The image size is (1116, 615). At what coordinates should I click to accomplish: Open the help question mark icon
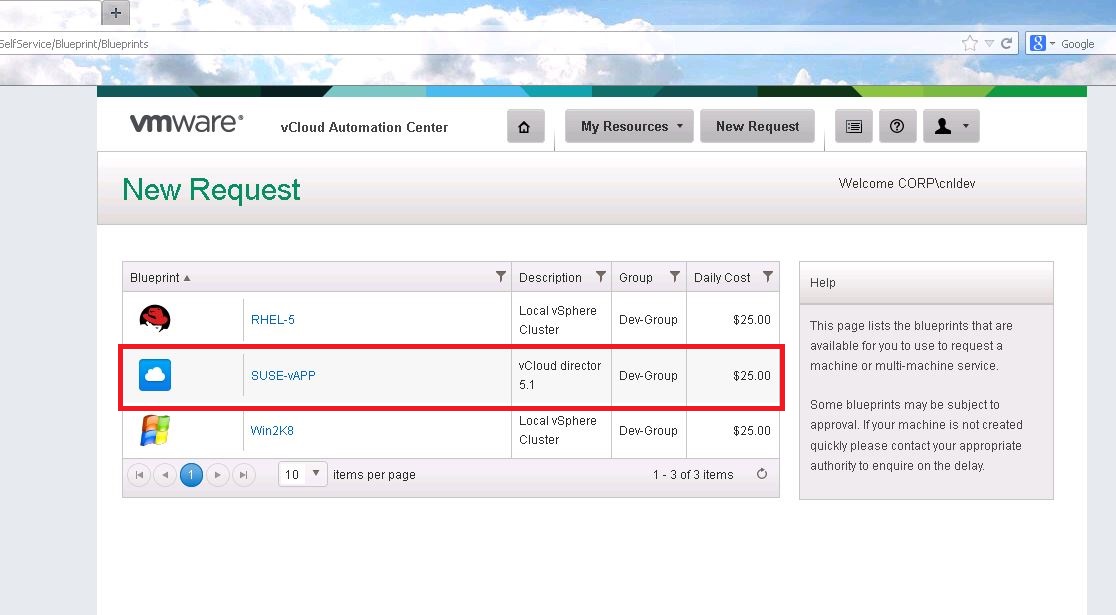pyautogui.click(x=897, y=127)
